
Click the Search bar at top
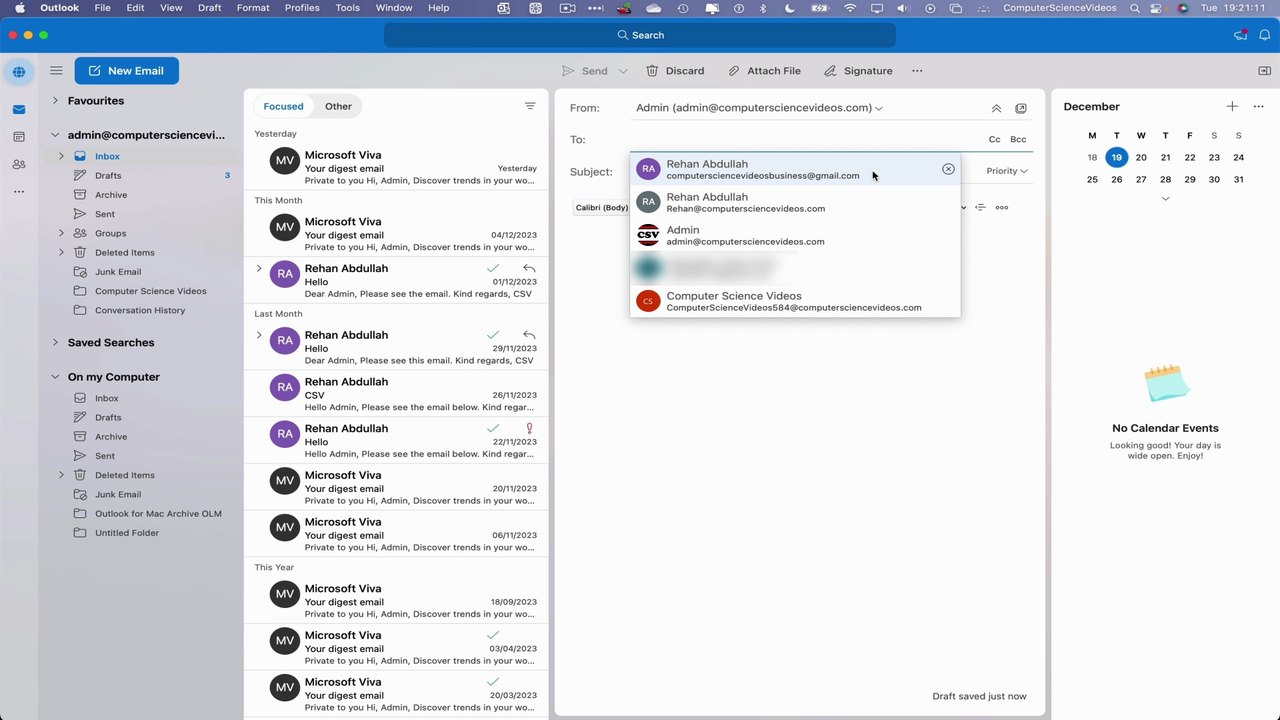(640, 35)
